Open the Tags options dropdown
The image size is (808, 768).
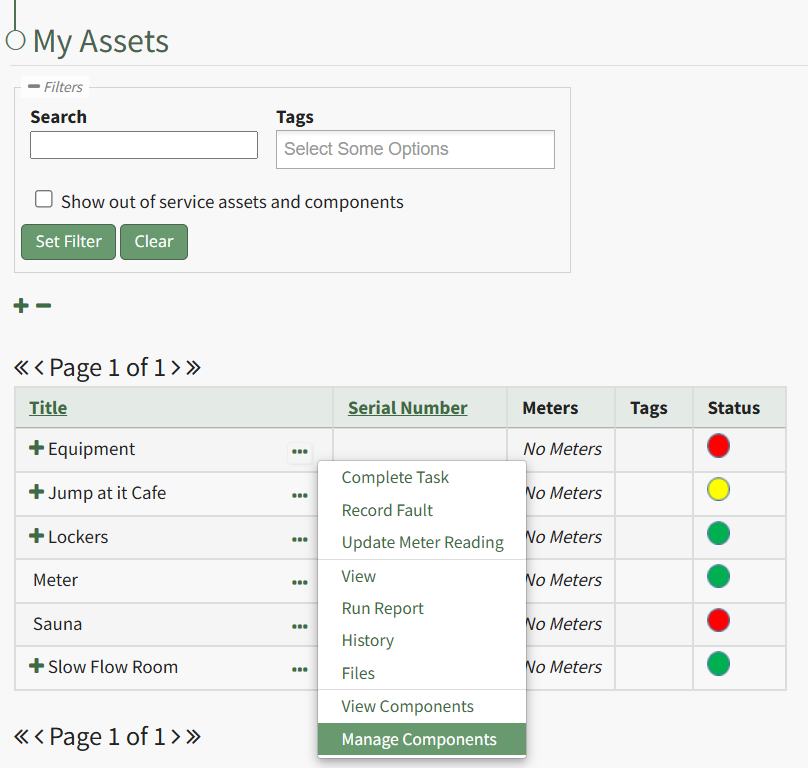[x=415, y=149]
